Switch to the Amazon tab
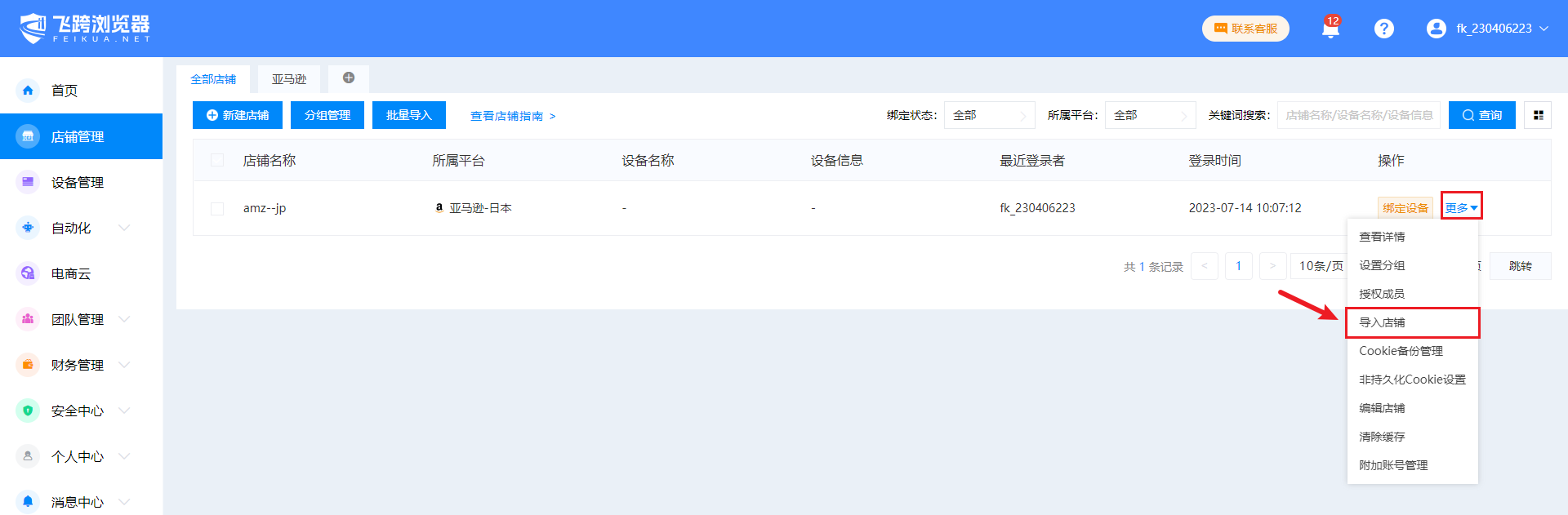1568x515 pixels. coord(289,79)
